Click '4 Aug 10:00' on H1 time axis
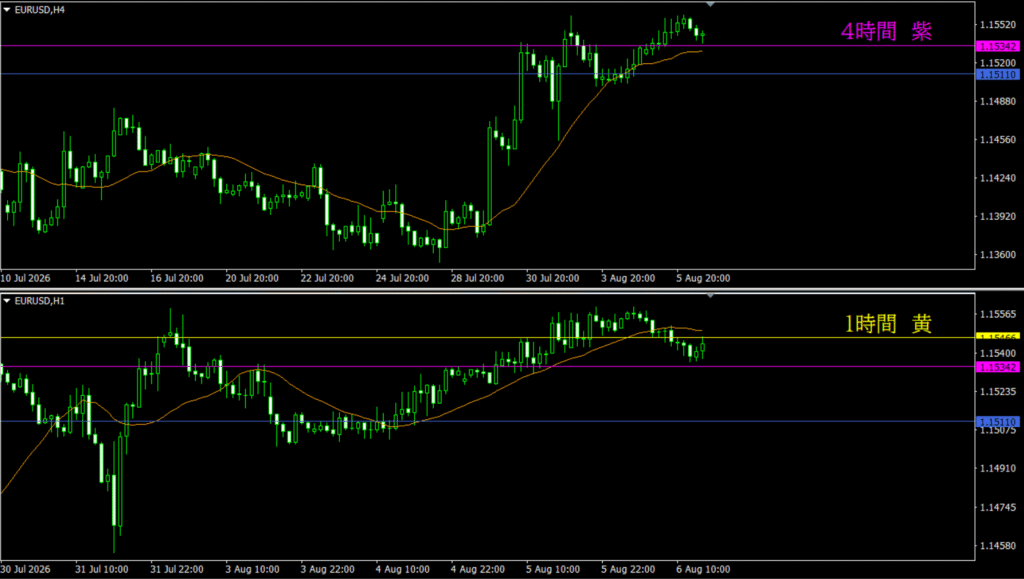 [x=402, y=569]
